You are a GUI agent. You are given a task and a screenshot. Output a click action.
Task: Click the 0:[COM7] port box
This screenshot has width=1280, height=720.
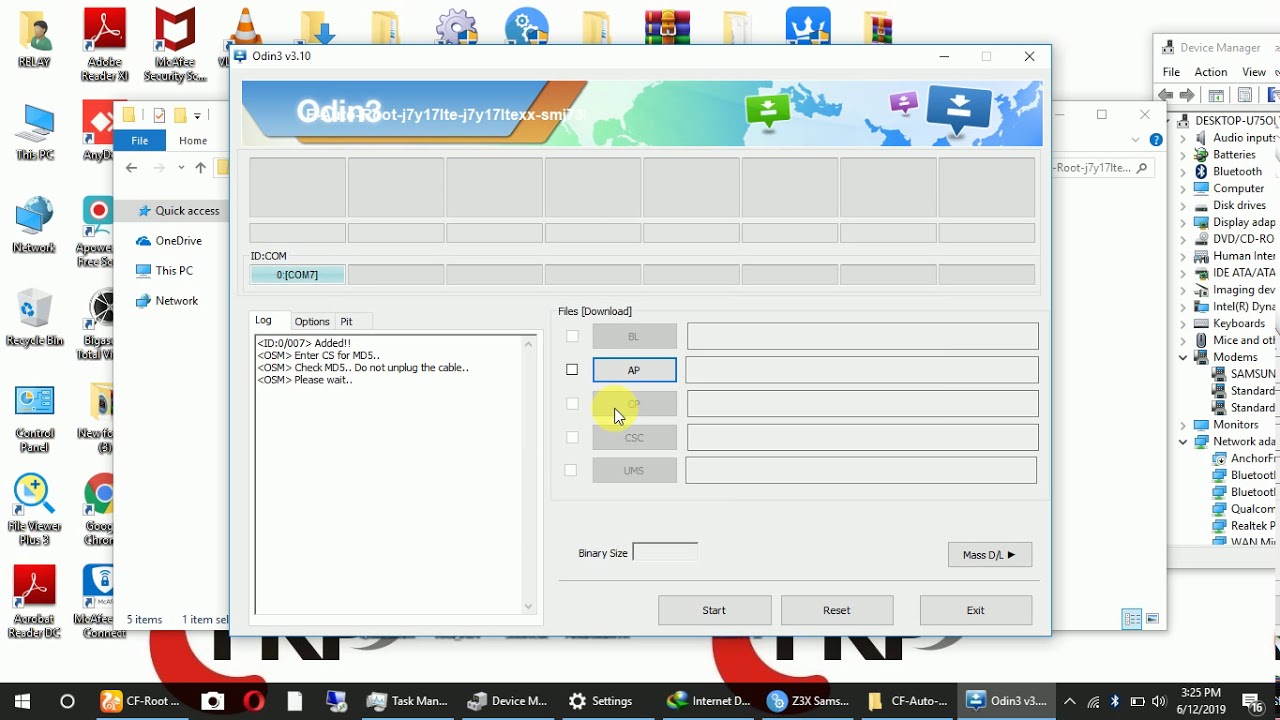point(297,275)
